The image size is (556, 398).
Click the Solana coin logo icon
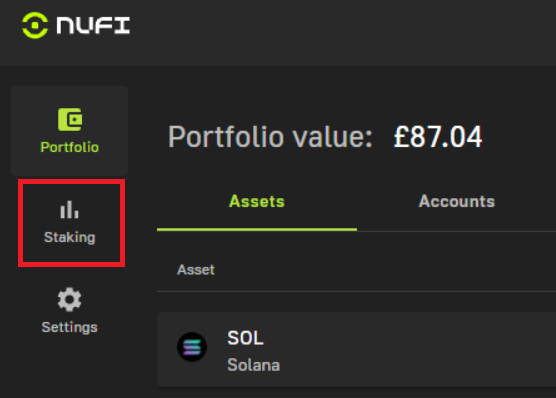[x=192, y=347]
